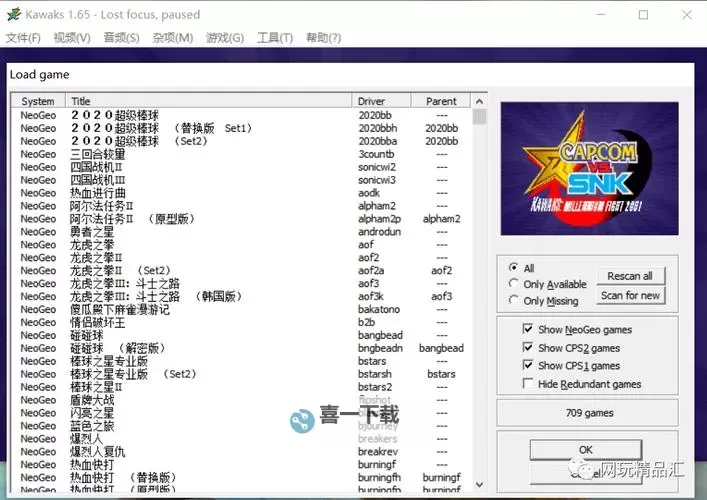707x500 pixels.
Task: Sort list by Parent column header
Action: 441,101
